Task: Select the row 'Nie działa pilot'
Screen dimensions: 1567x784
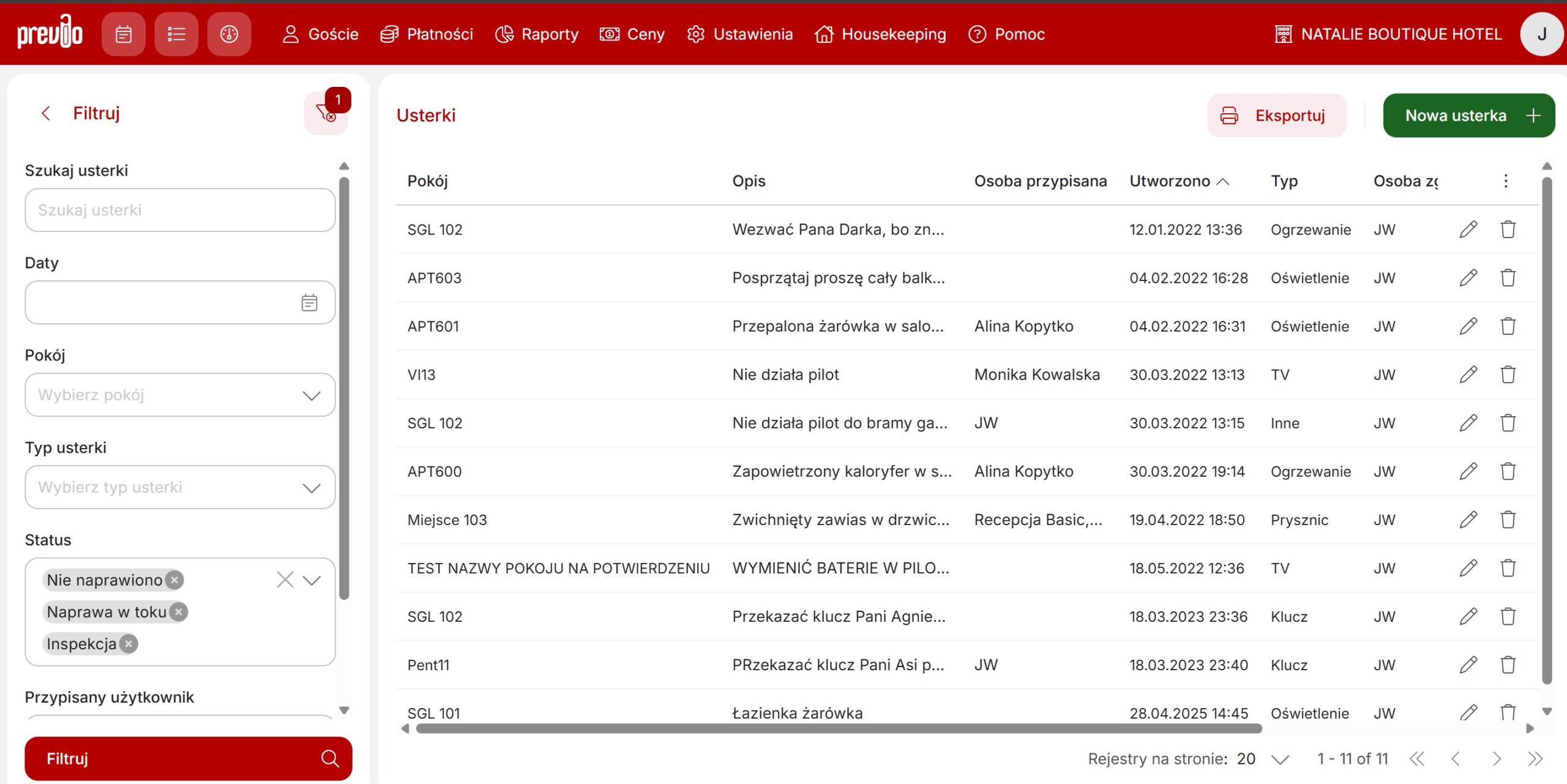Action: point(967,375)
